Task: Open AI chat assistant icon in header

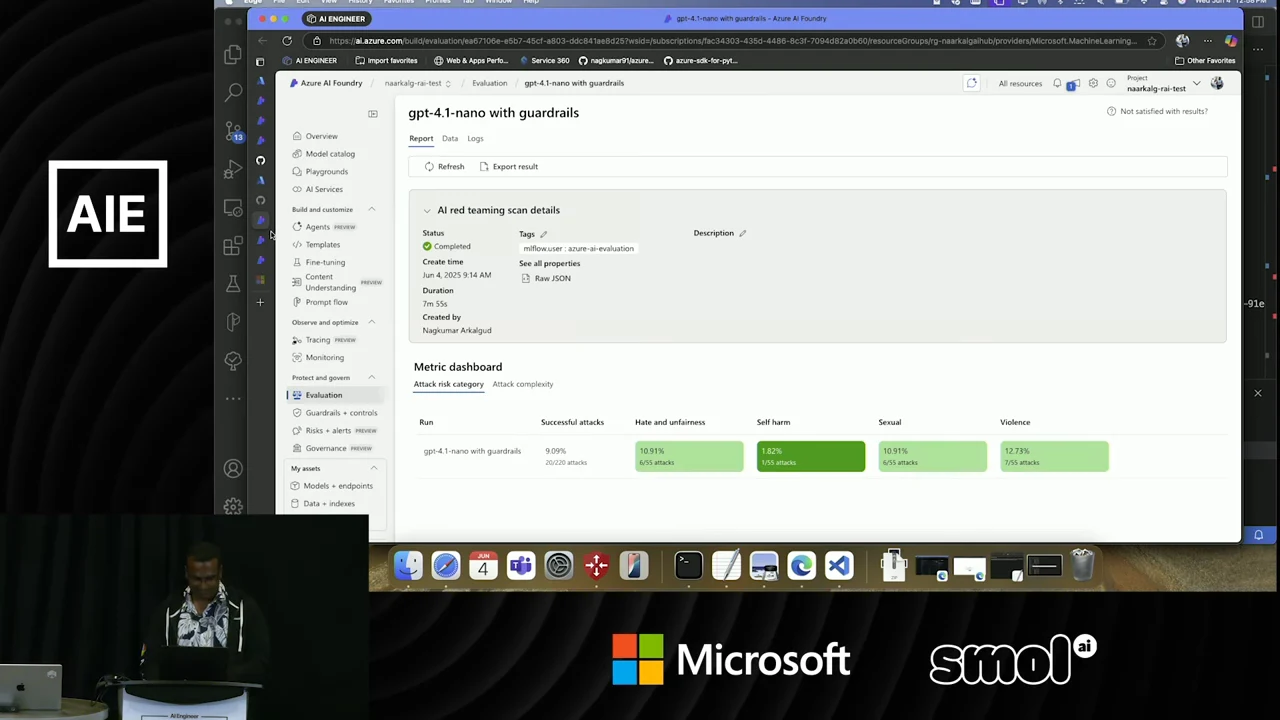Action: pos(971,83)
